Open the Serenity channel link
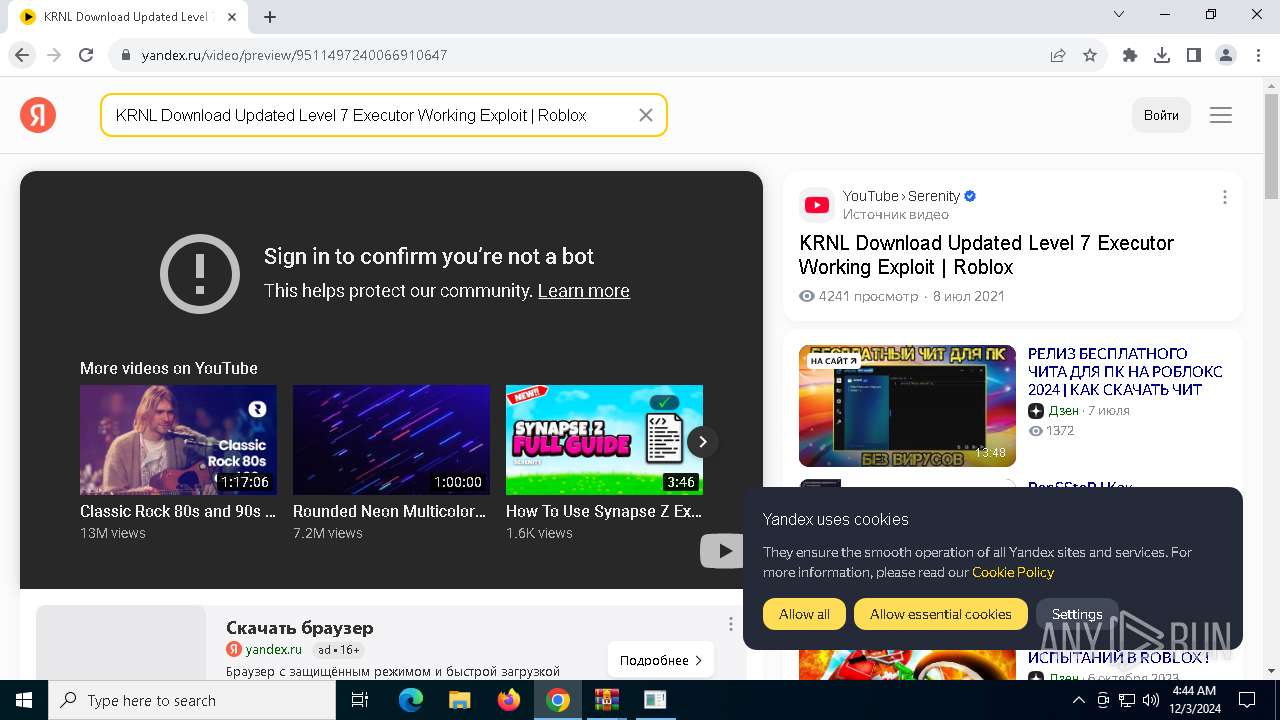The image size is (1280, 720). coord(934,196)
